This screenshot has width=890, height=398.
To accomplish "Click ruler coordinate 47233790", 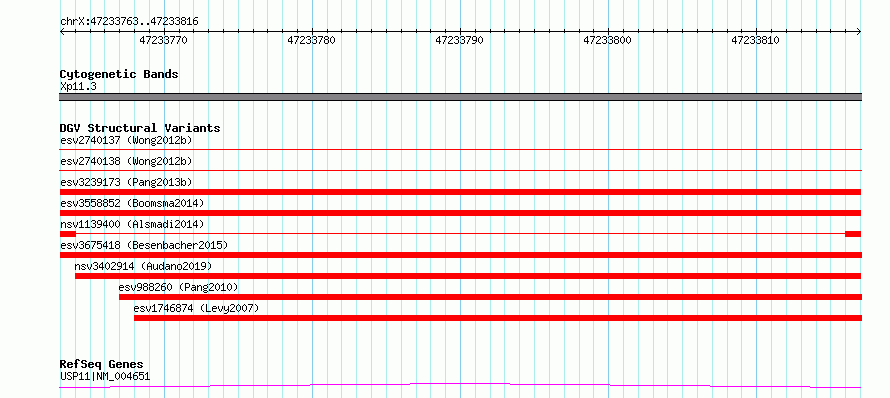I will tap(460, 40).
